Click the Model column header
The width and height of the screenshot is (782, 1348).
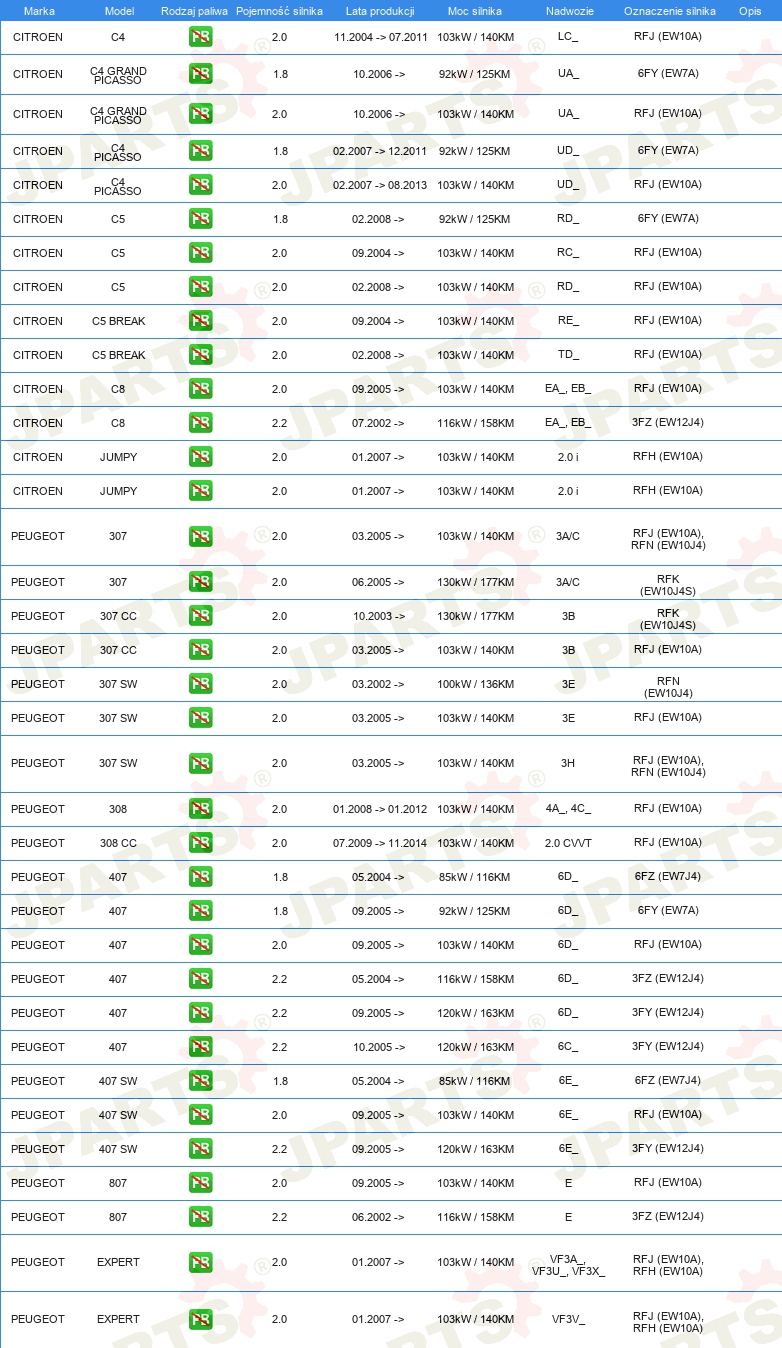click(x=119, y=11)
